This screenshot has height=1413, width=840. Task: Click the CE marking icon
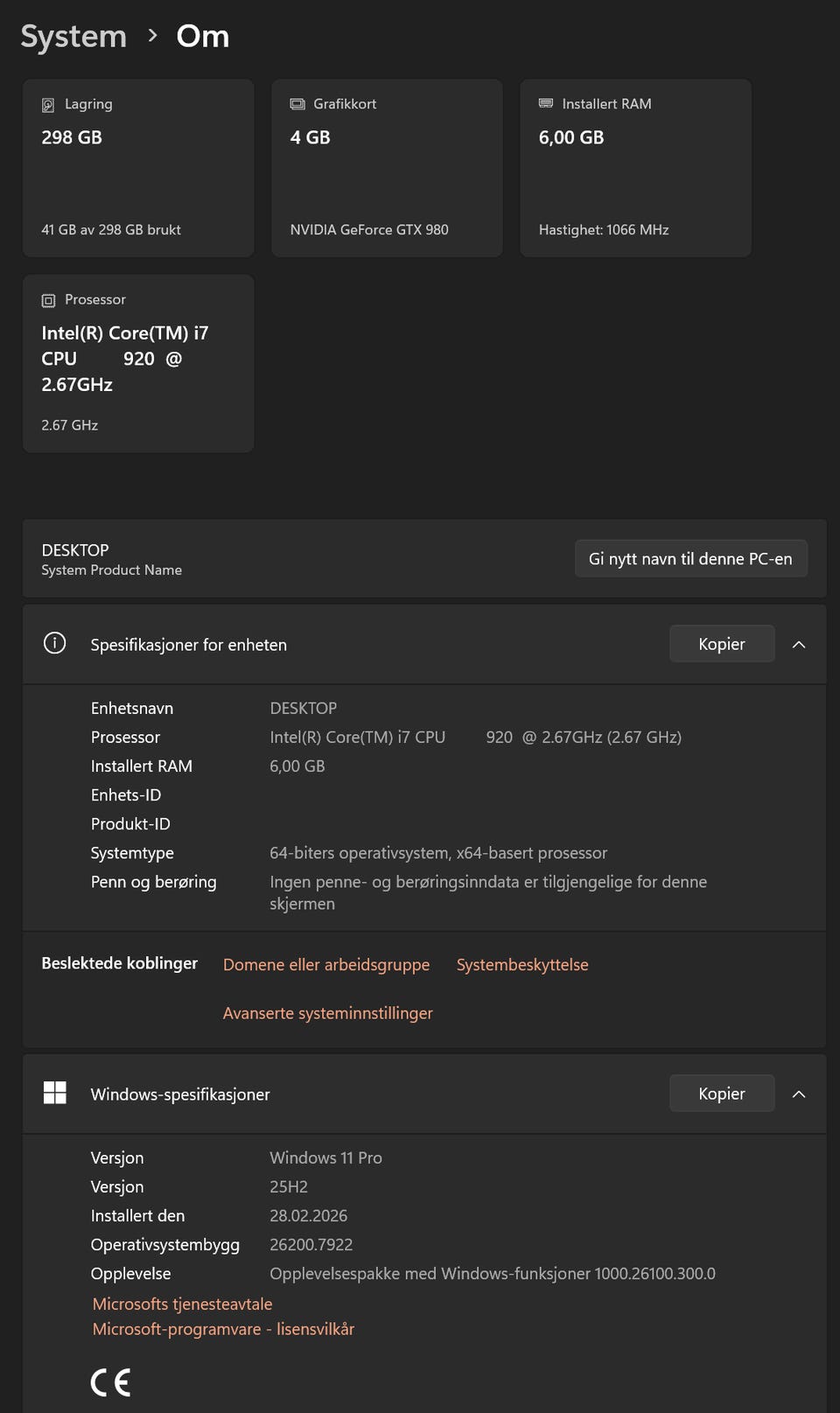click(111, 1382)
